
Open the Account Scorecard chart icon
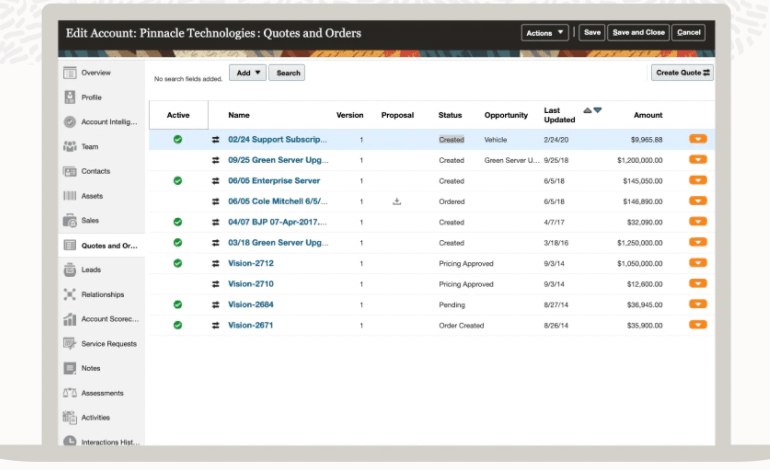pos(70,319)
